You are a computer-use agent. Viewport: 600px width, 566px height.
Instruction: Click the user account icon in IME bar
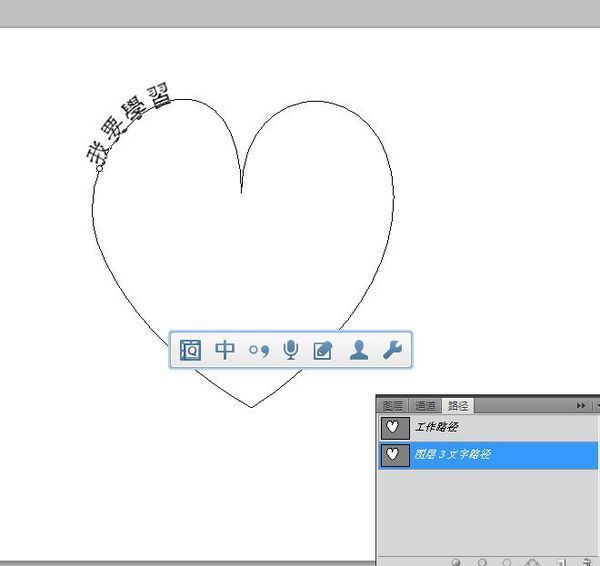(x=358, y=350)
